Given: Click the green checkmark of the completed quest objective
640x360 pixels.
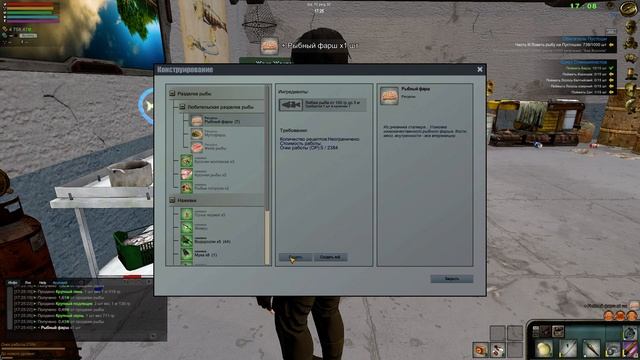Looking at the screenshot, I should click(x=611, y=69).
